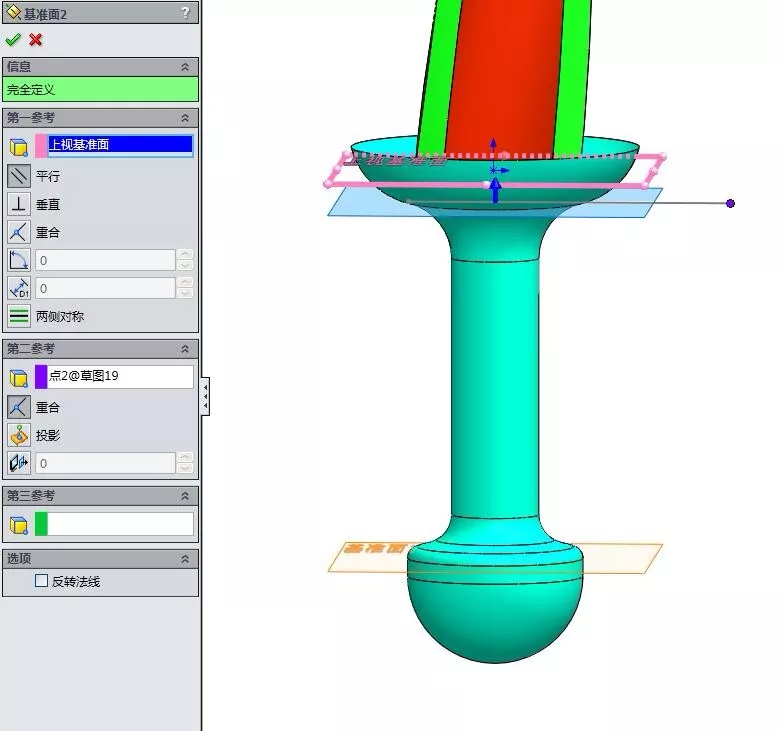Collapse the 第二参考 section
Screen dimensions: 781x731
(x=185, y=349)
